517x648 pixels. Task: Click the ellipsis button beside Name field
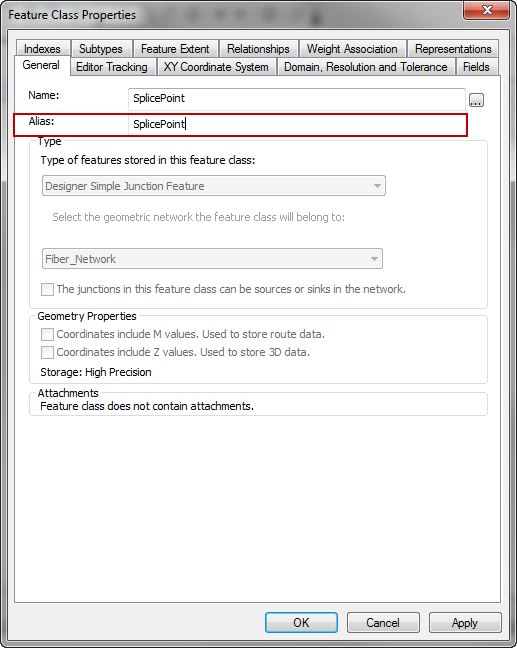476,100
